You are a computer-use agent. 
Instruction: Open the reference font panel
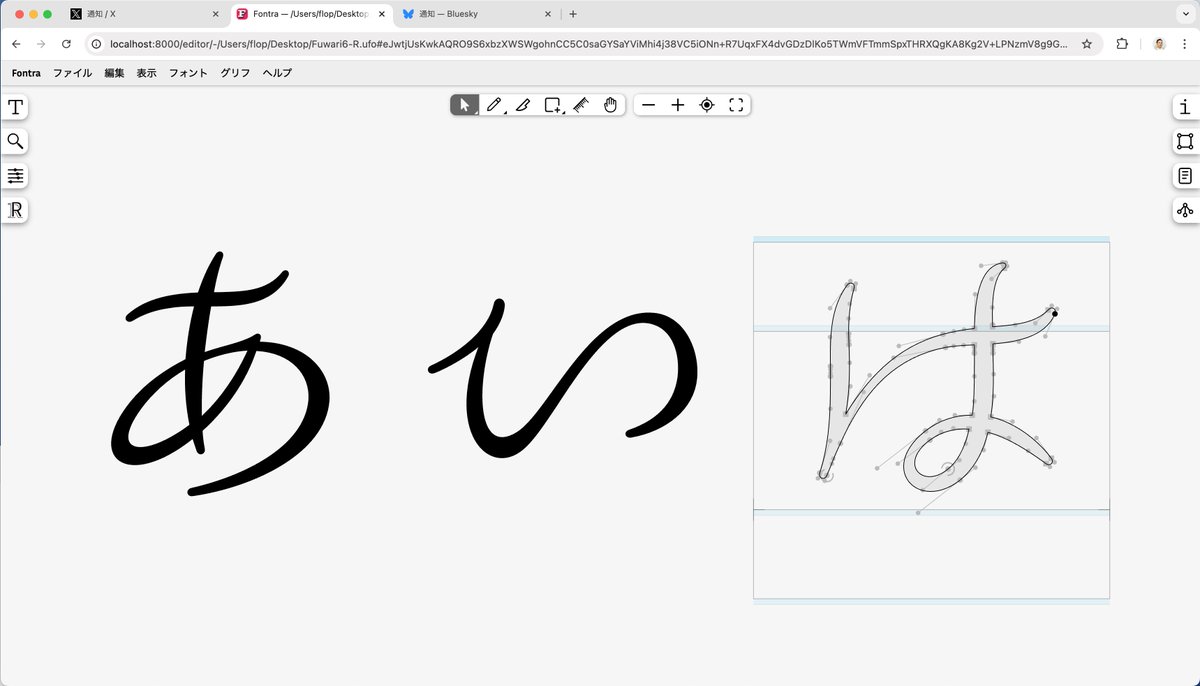click(x=15, y=210)
